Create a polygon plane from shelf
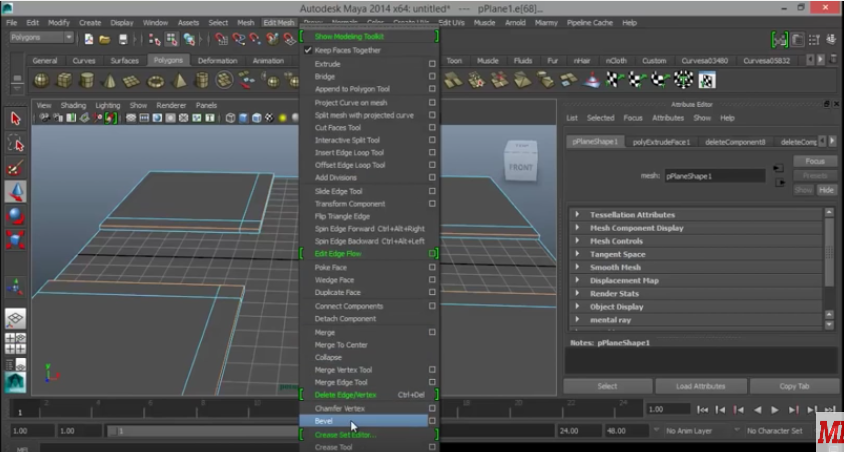Image resolution: width=844 pixels, height=452 pixels. click(x=132, y=80)
